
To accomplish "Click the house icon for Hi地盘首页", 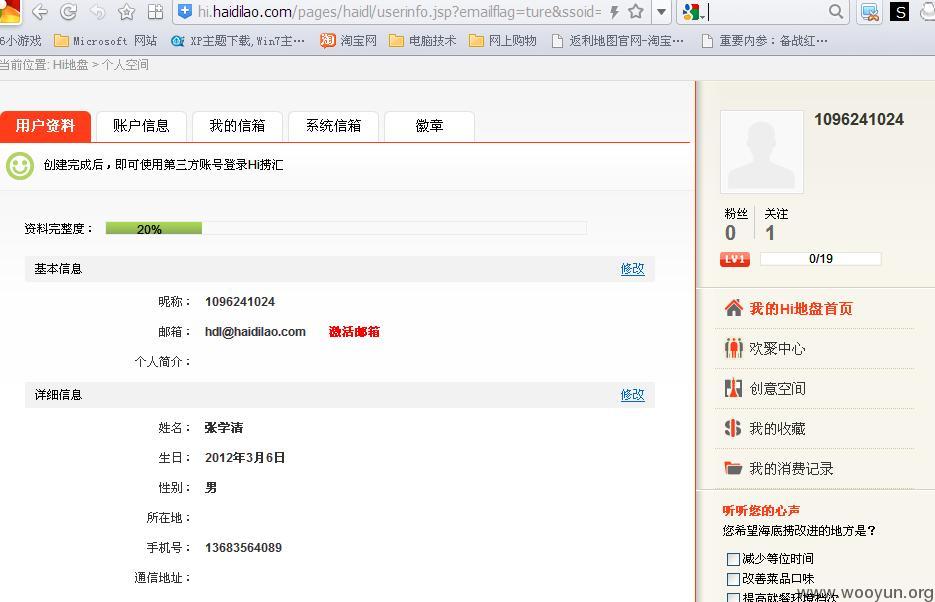I will 733,308.
